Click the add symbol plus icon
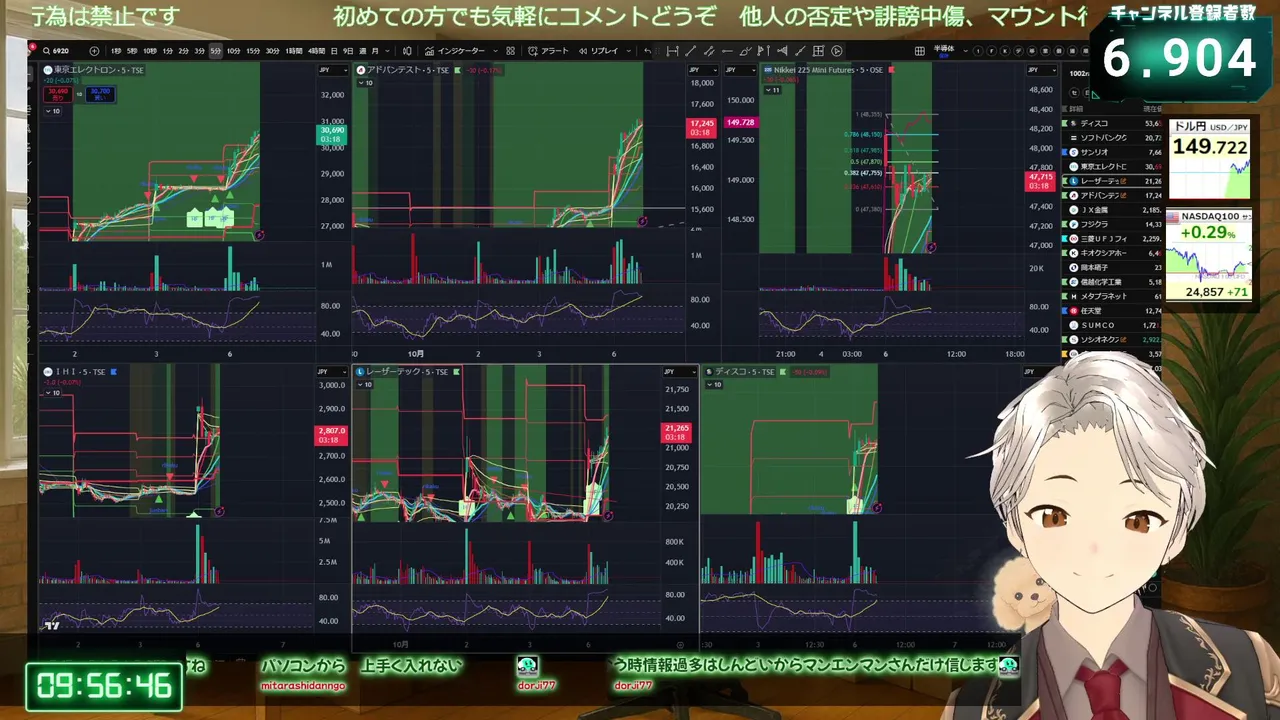This screenshot has height=720, width=1280. pyautogui.click(x=94, y=51)
